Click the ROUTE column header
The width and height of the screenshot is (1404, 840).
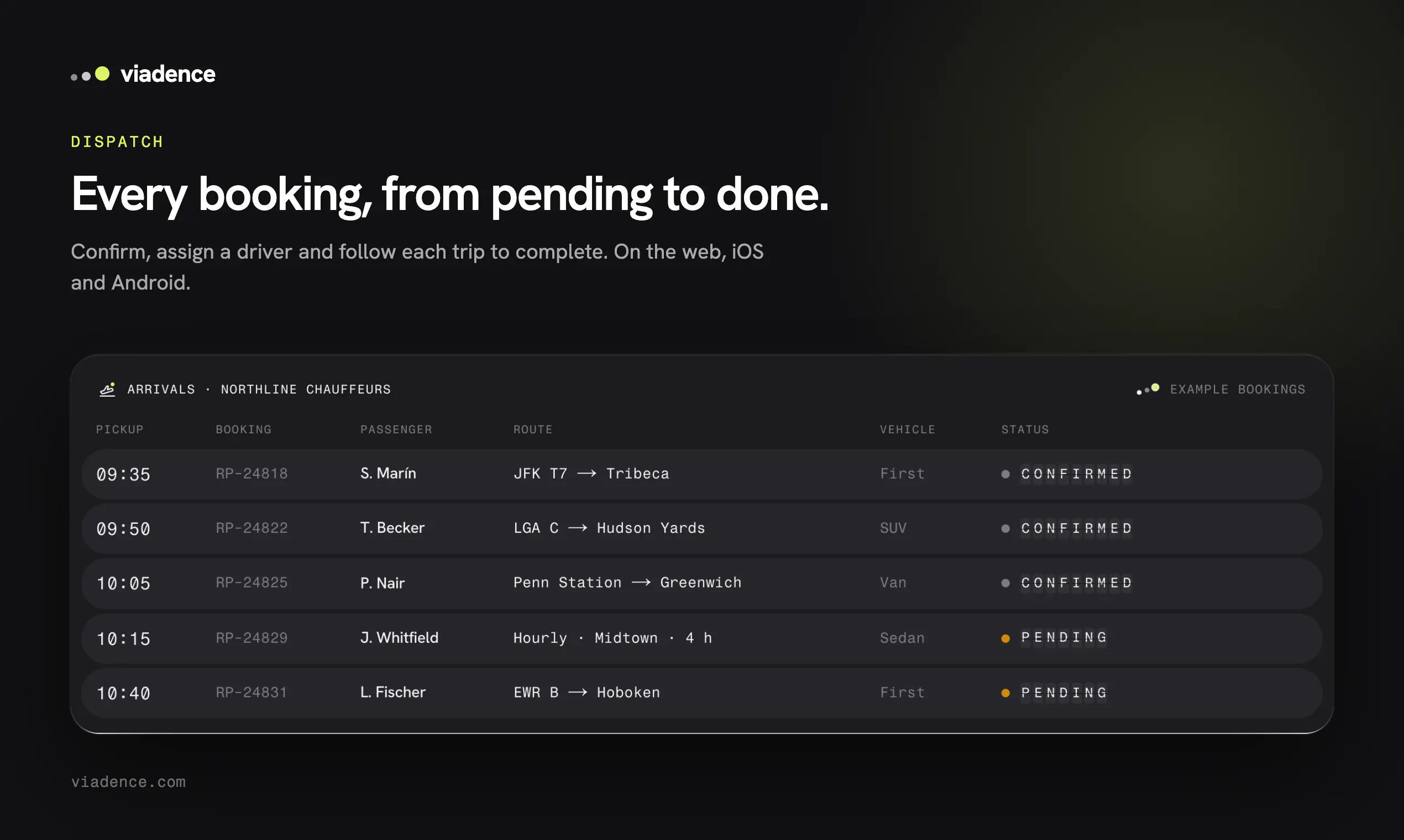point(533,429)
